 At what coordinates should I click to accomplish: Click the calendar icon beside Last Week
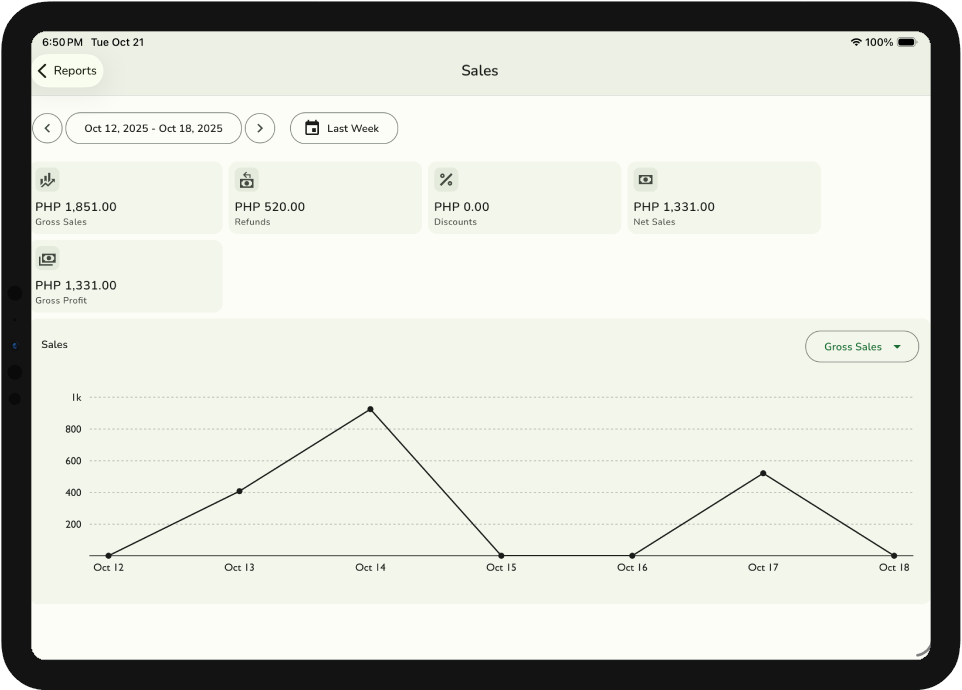click(x=312, y=128)
